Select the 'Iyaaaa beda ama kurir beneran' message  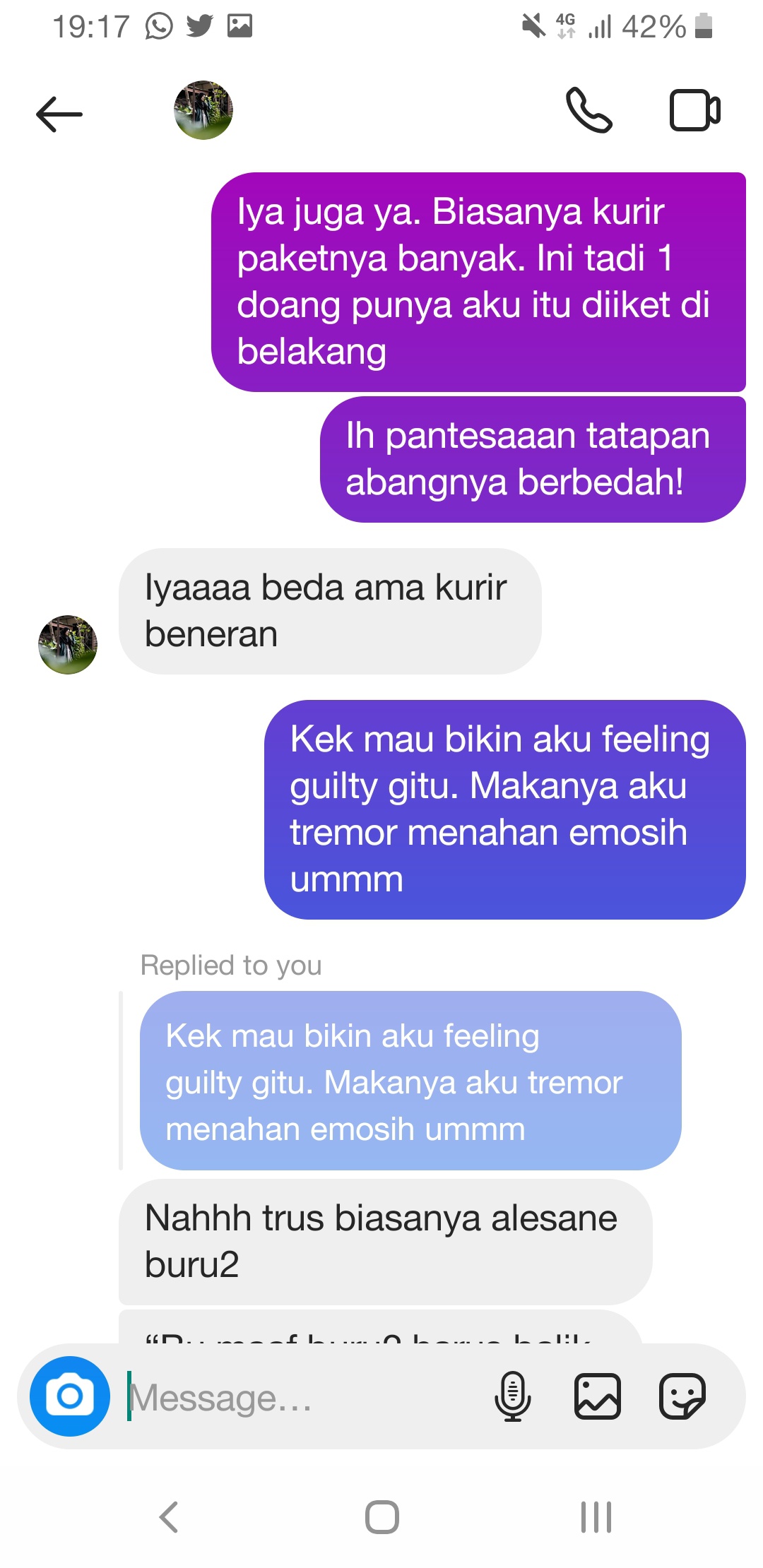(330, 611)
